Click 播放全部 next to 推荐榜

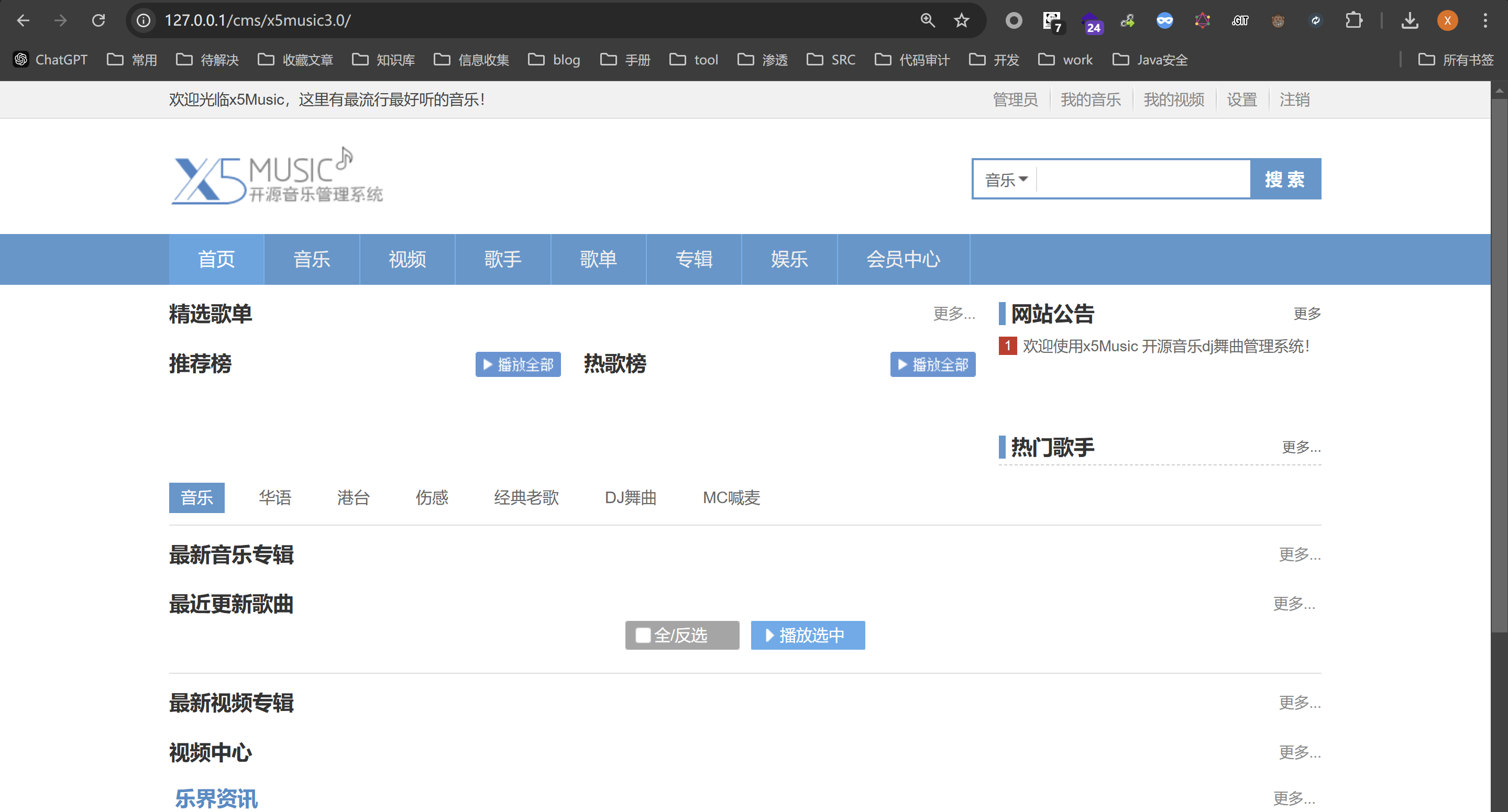pos(518,364)
